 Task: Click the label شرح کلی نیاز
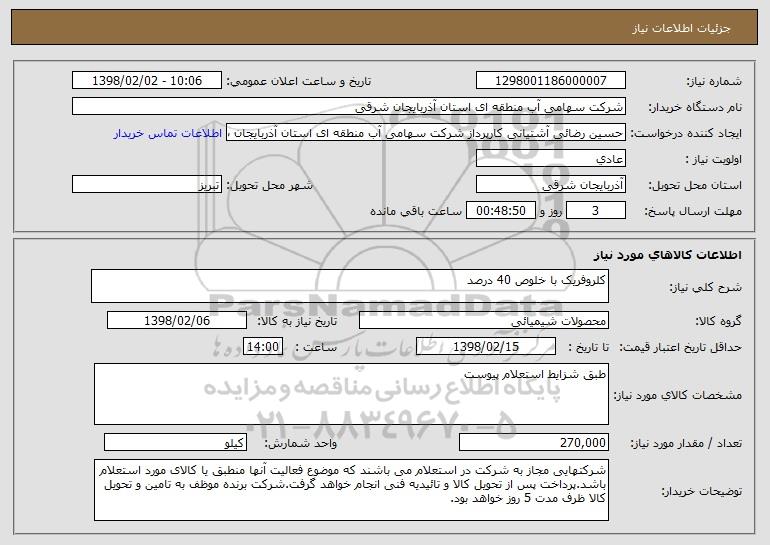706,287
